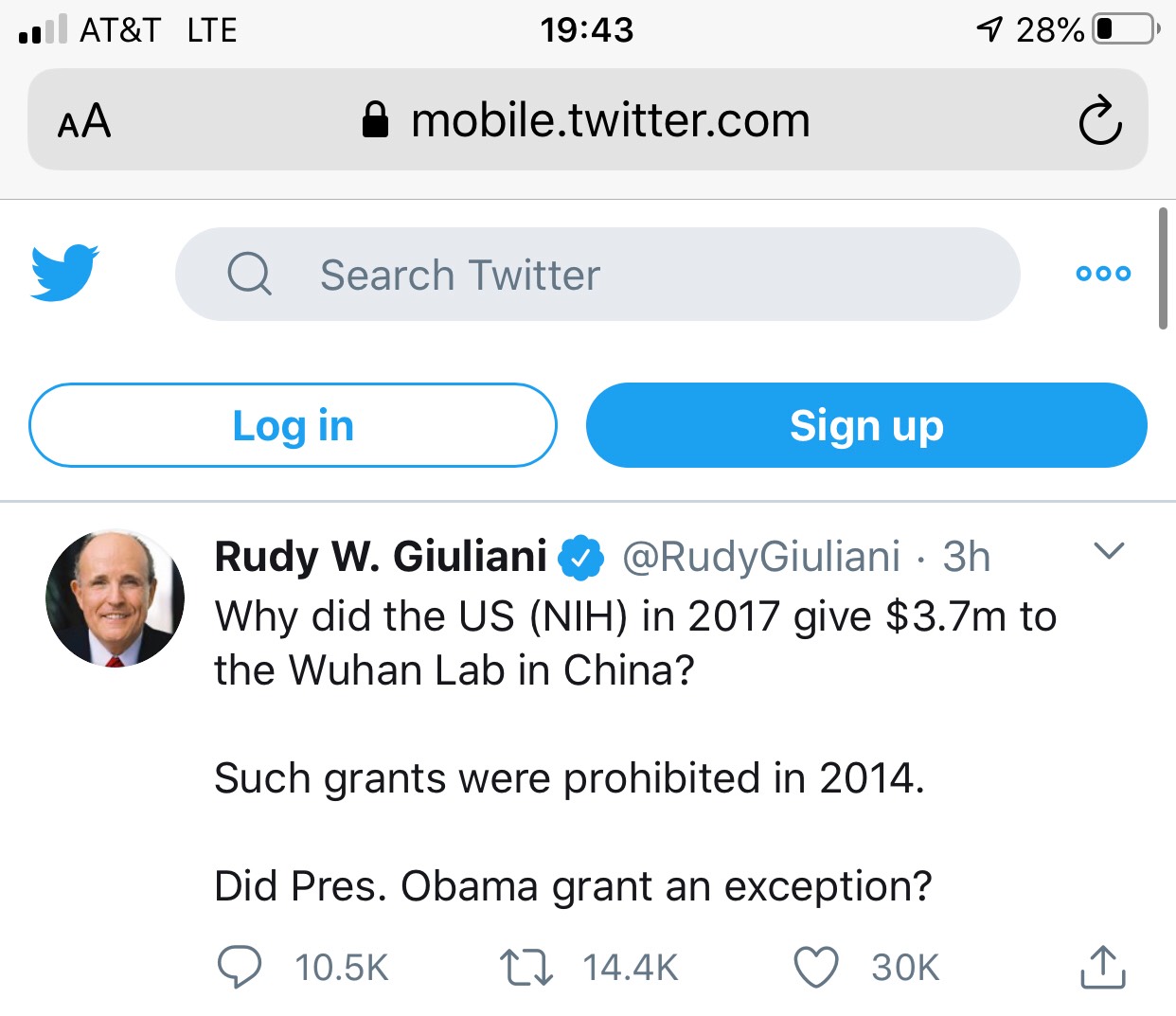Image resolution: width=1176 pixels, height=1016 pixels.
Task: View the Rudy W. Giuliani profile photo
Action: point(115,598)
